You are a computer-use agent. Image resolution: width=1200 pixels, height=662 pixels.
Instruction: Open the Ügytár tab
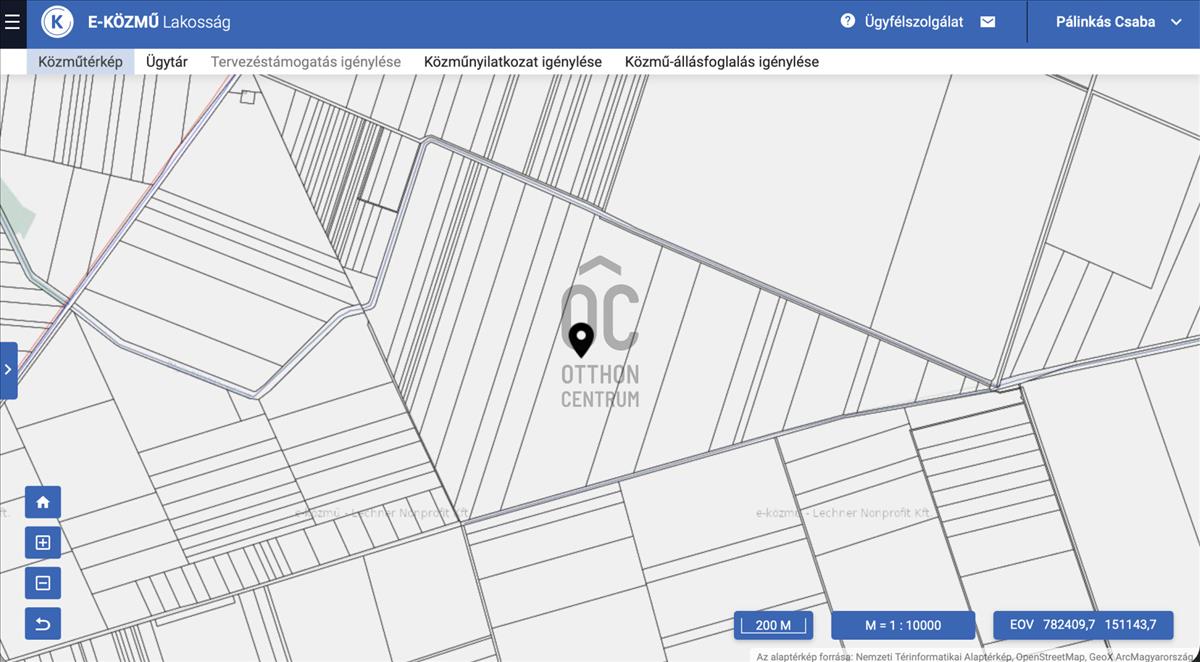pyautogui.click(x=166, y=62)
